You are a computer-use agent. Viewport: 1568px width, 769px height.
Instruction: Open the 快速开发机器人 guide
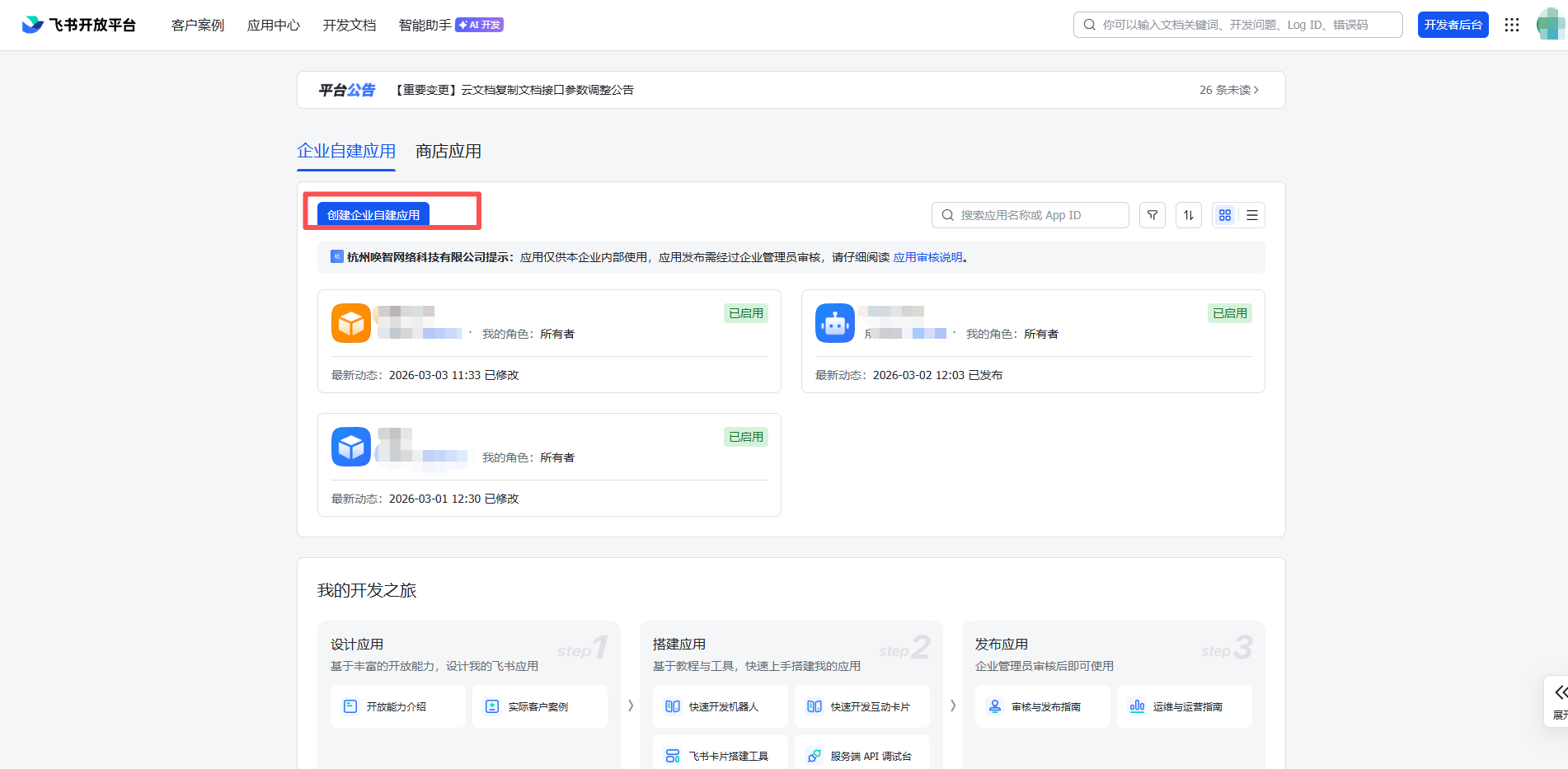719,706
